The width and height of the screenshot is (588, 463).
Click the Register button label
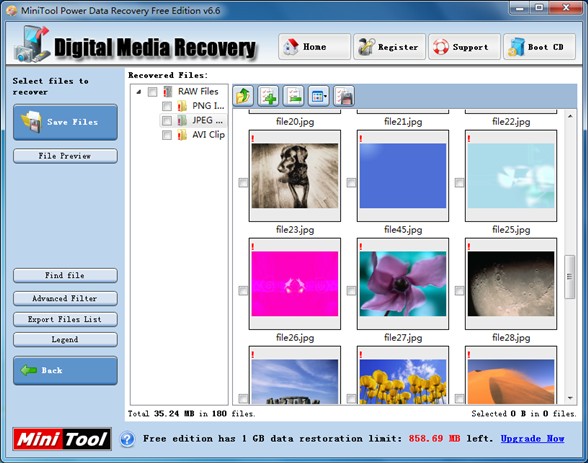click(398, 47)
